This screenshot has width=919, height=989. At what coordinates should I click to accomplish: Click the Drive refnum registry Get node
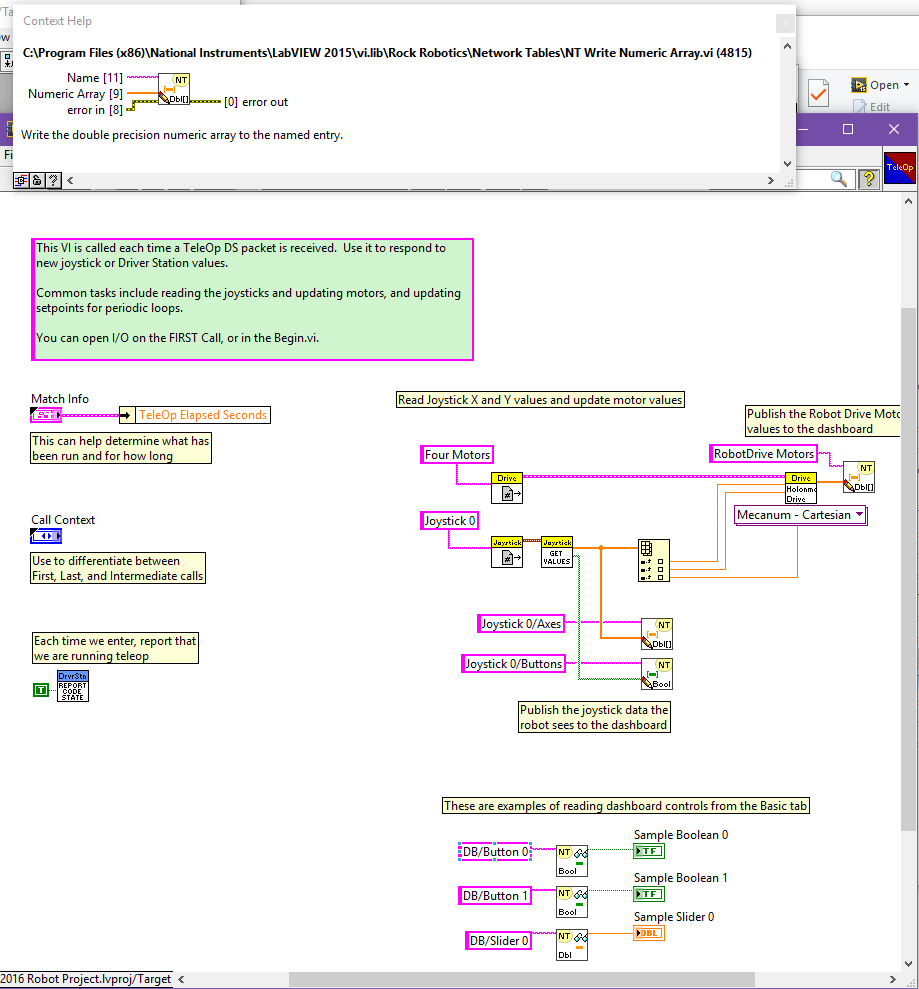[x=506, y=488]
